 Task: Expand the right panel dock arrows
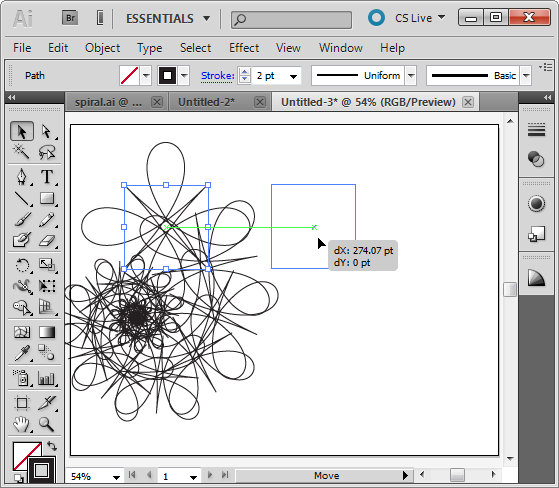tap(548, 97)
